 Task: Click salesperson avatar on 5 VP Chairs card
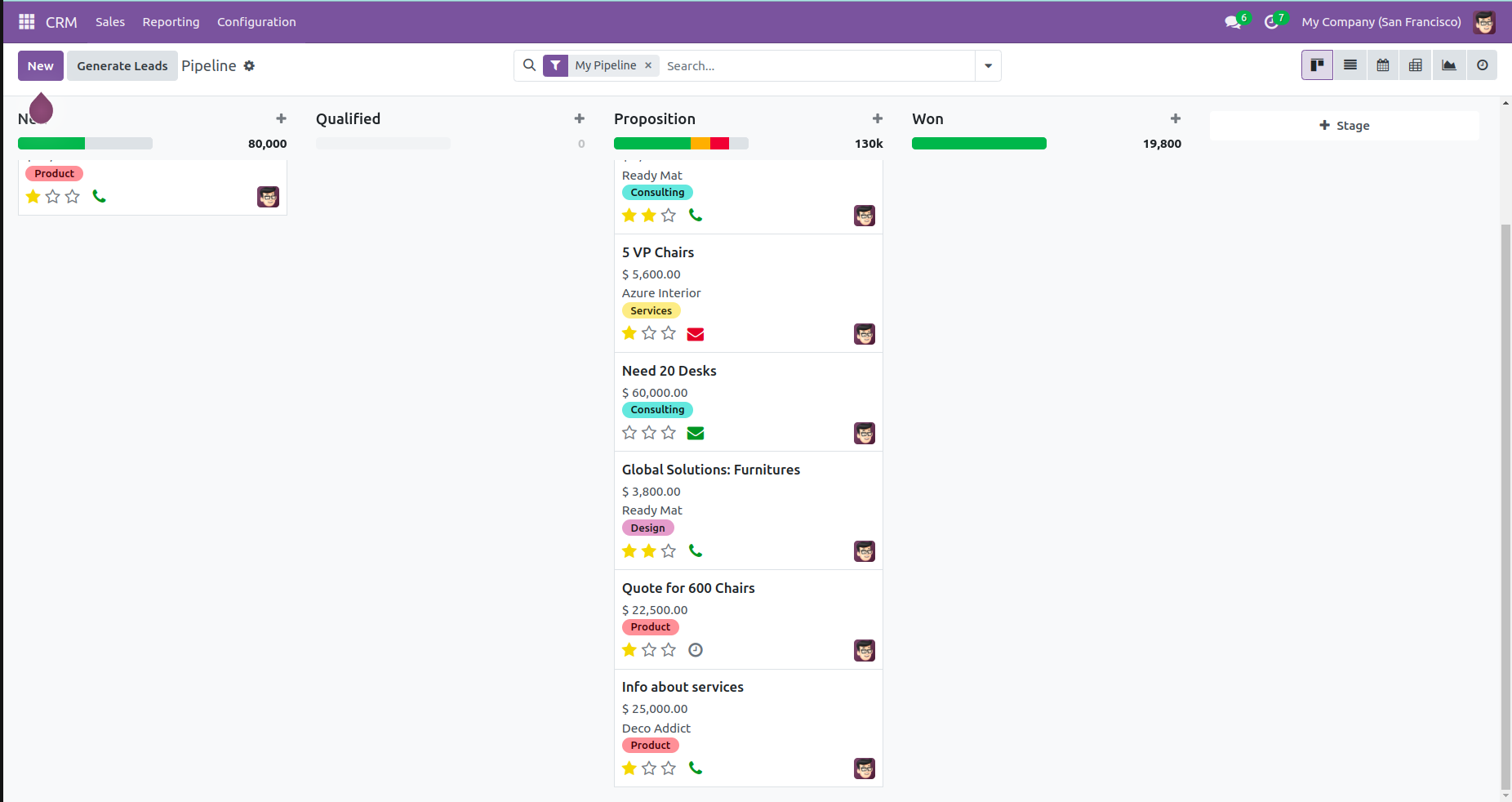pos(865,334)
